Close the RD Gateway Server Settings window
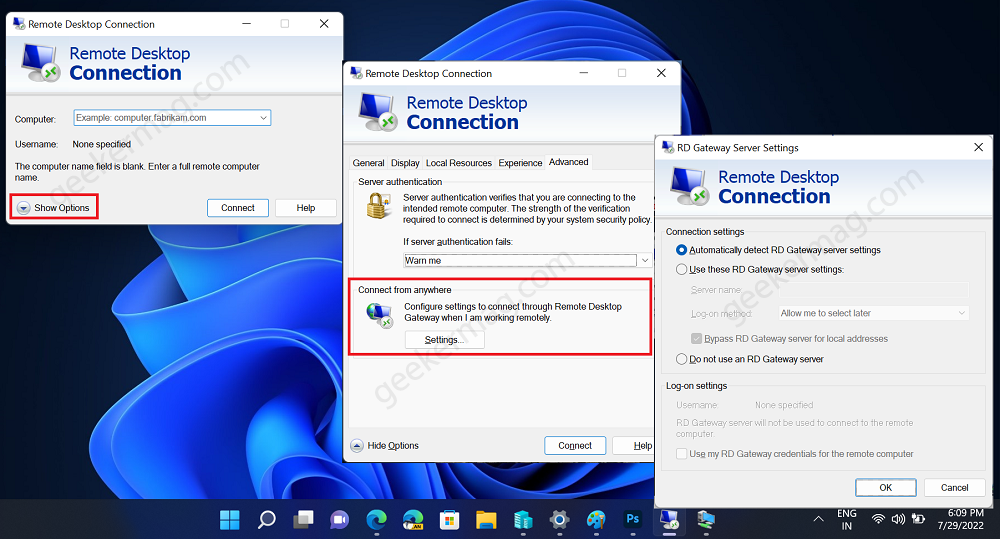This screenshot has height=539, width=1000. (x=978, y=147)
